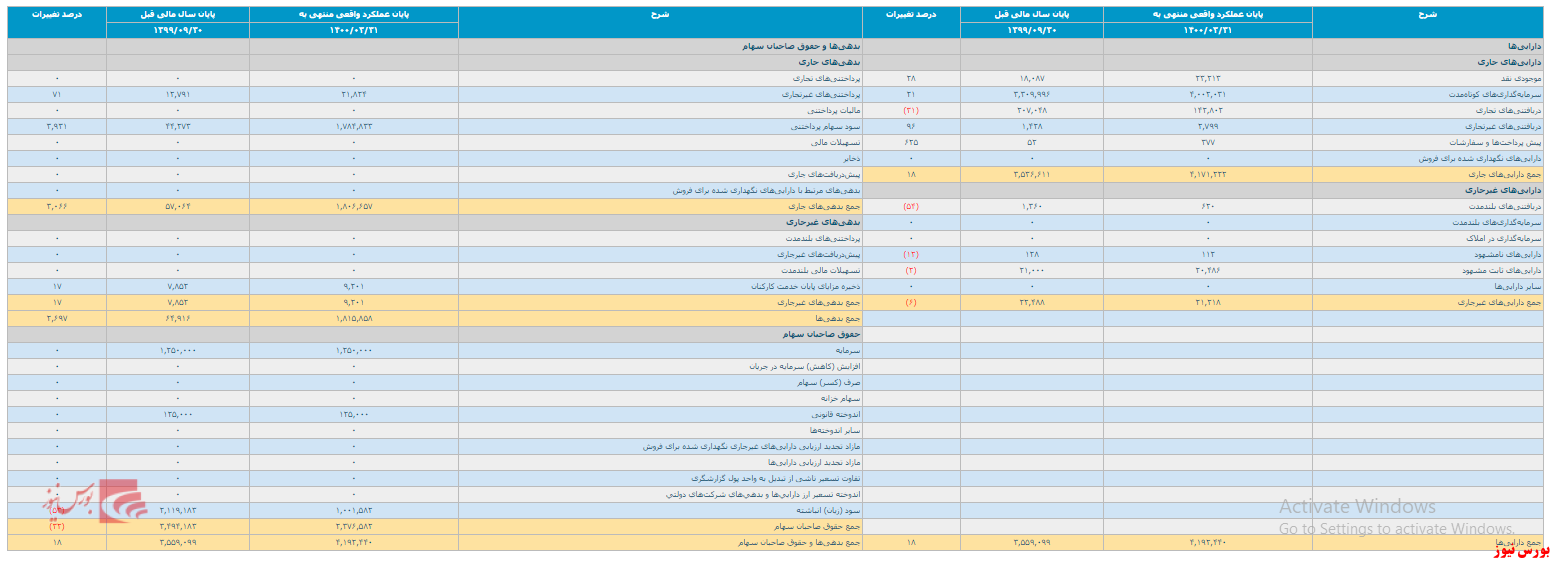Select the current liabilities total ۱,۸۰۶,۶۵۷
The width and height of the screenshot is (1553, 562).
[354, 206]
